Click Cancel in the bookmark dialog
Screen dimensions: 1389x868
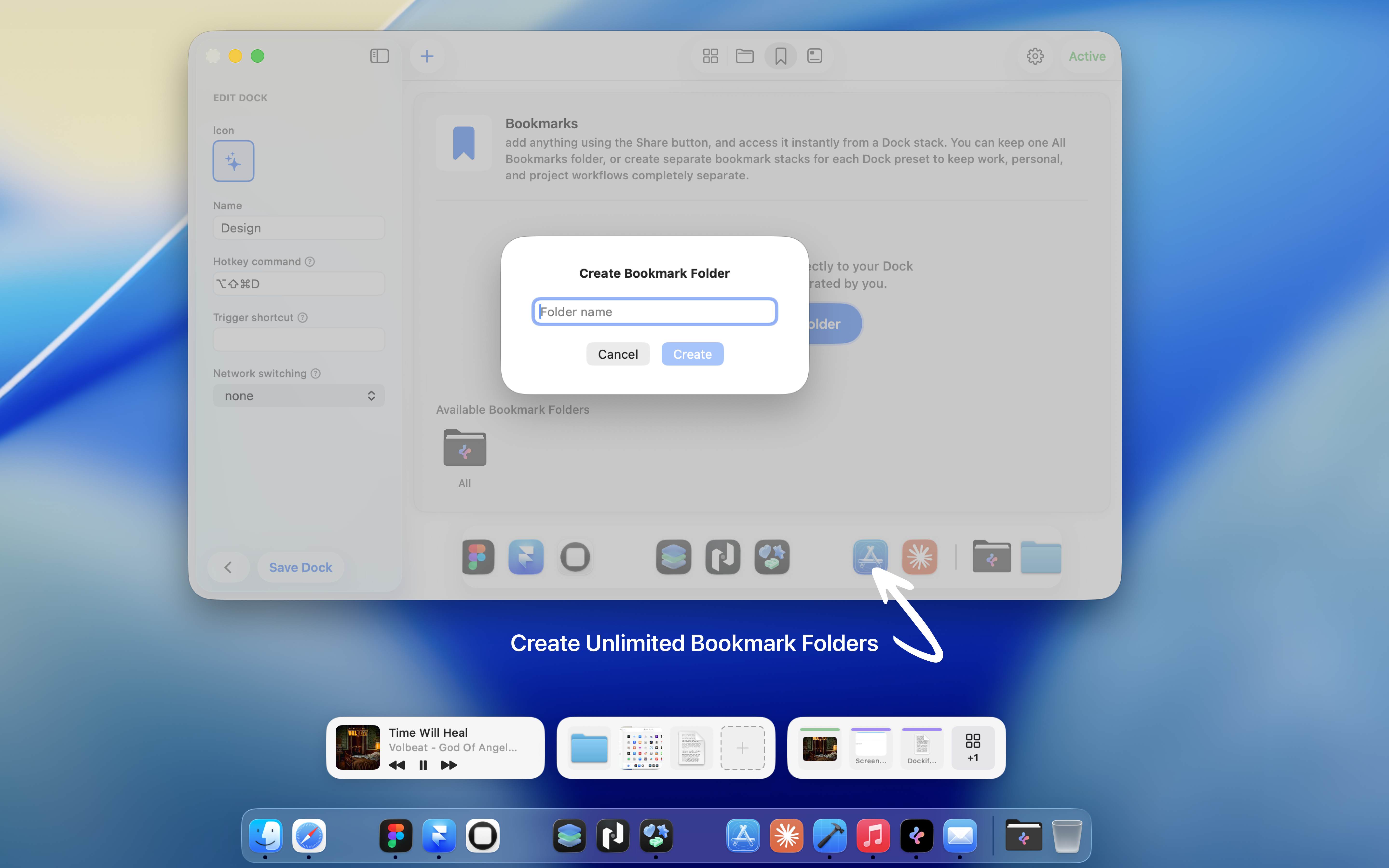tap(618, 354)
